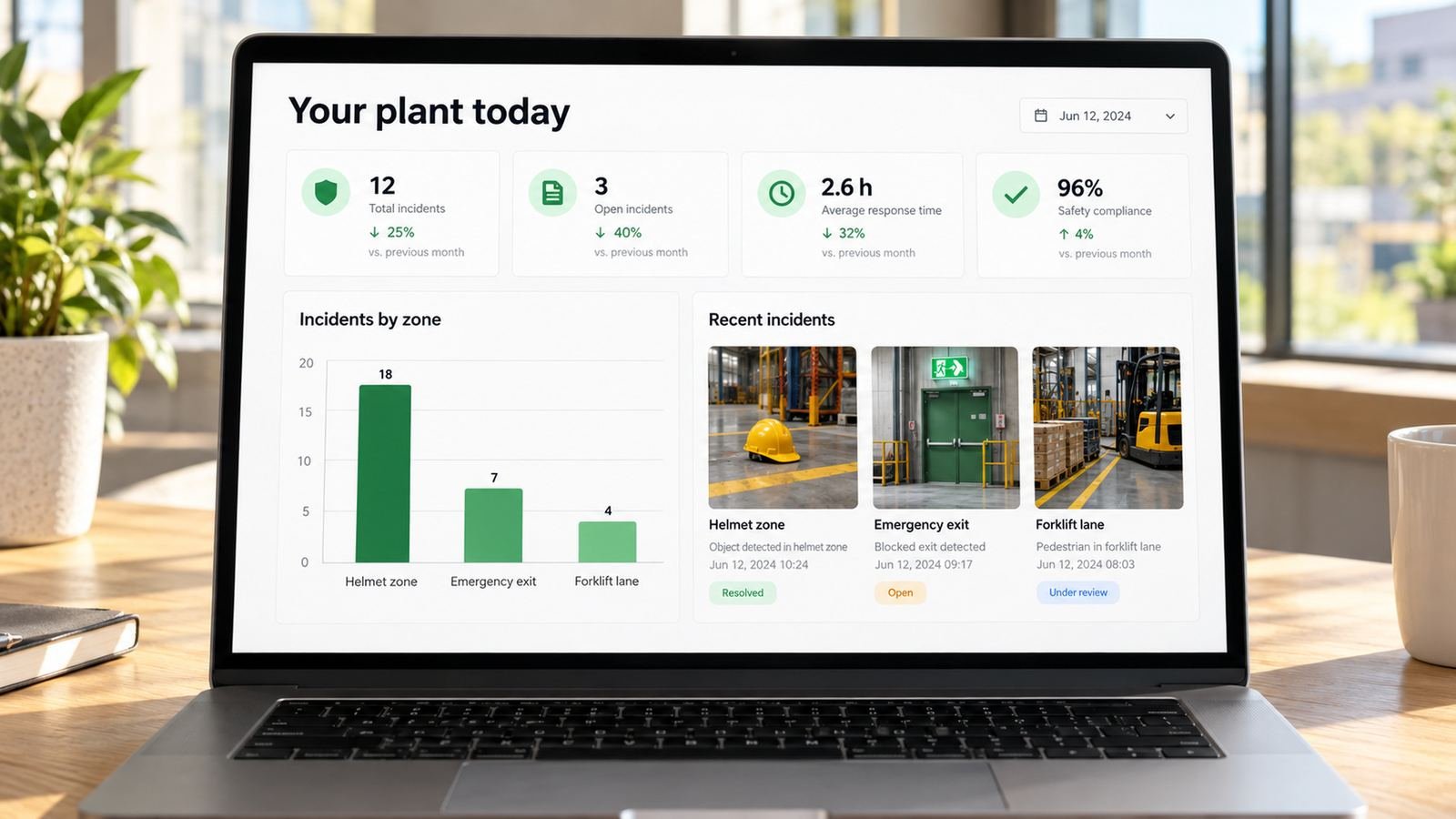Click the 'Incidents by zone' heading
The width and height of the screenshot is (1456, 819).
[369, 319]
